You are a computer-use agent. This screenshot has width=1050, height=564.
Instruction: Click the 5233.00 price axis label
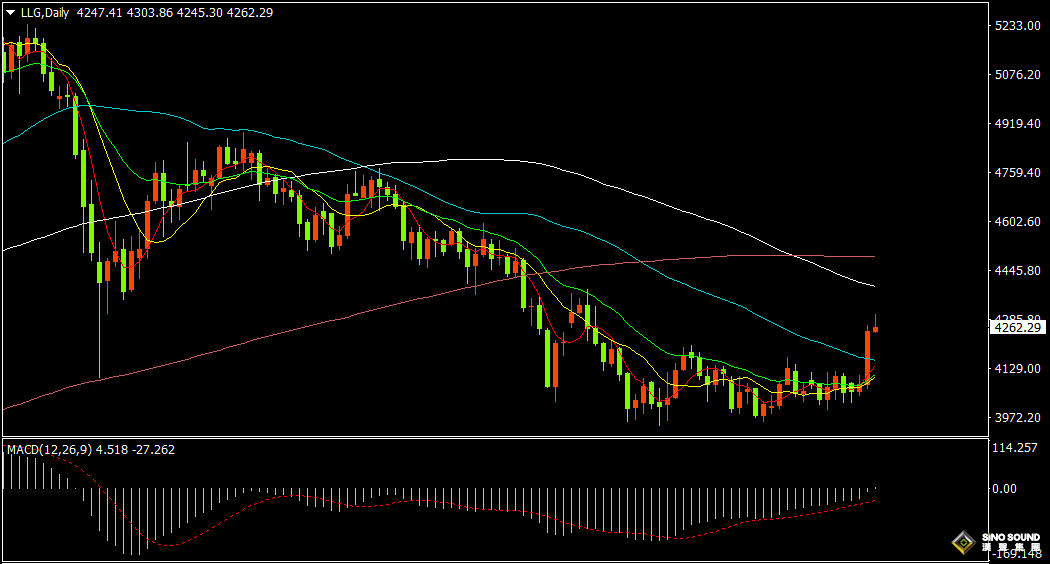click(x=1018, y=25)
